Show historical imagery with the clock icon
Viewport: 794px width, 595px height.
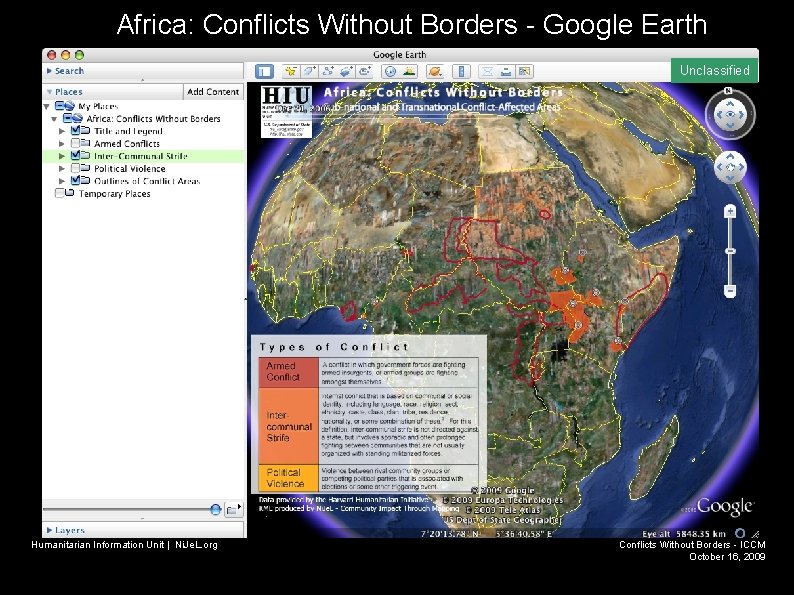pyautogui.click(x=390, y=71)
